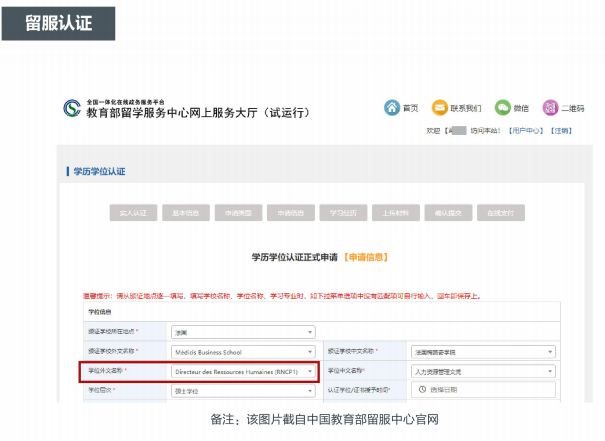Click the purple QR code icon

(551, 108)
